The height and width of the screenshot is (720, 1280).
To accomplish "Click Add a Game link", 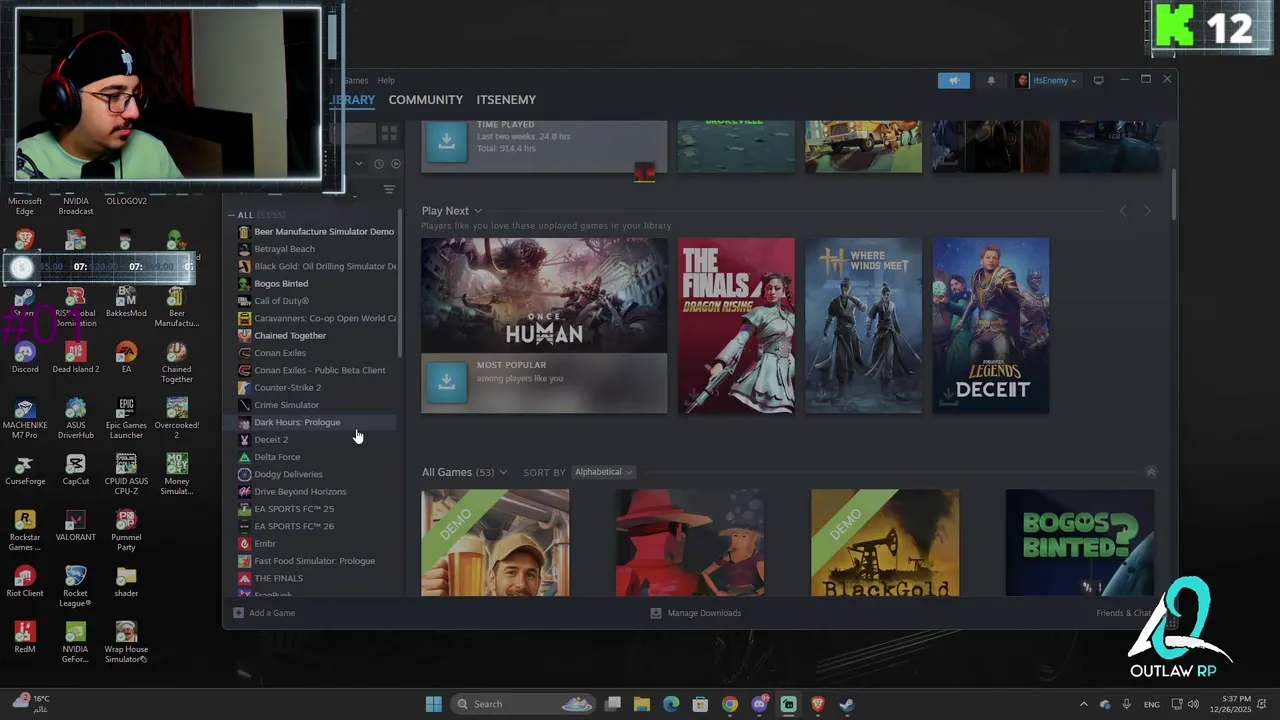I will pos(264,613).
